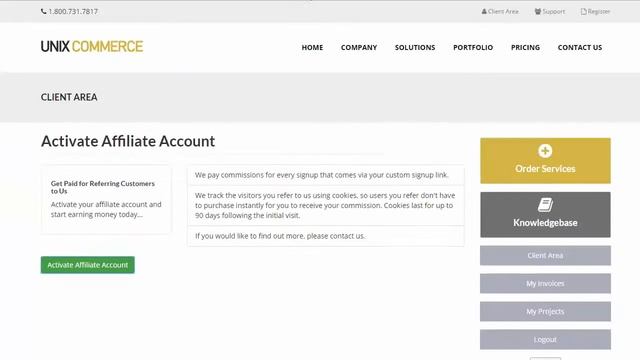Click the phone icon beside 1.800.731.7817
Image resolution: width=640 pixels, height=360 pixels.
pos(44,11)
